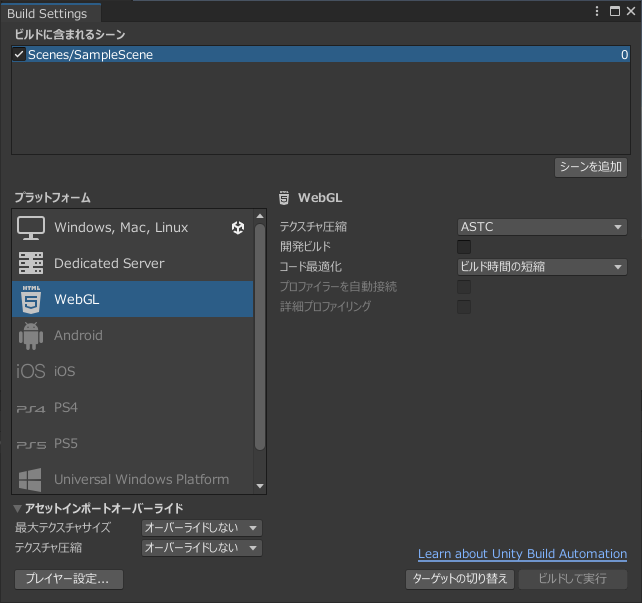
Task: Click the platform list scrollbar thumb
Action: (260, 337)
